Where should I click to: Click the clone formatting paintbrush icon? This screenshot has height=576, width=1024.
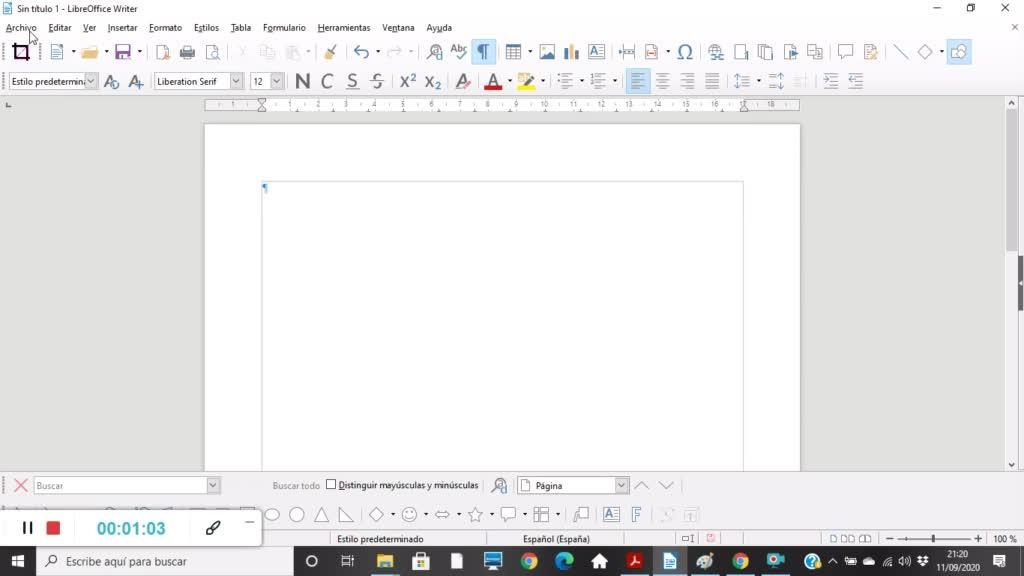(330, 52)
